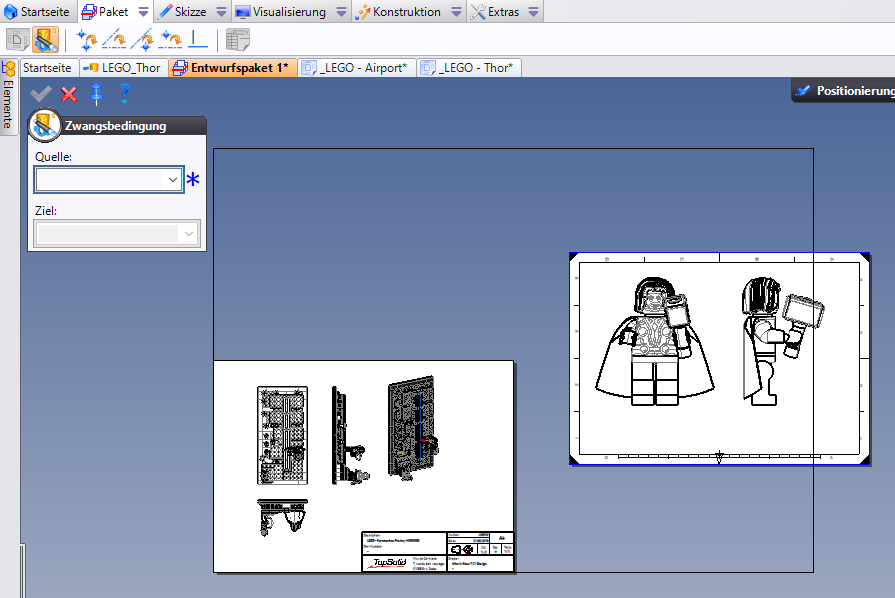The width and height of the screenshot is (895, 598).
Task: Expand the Konstruktion dropdown arrow
Action: pos(457,12)
